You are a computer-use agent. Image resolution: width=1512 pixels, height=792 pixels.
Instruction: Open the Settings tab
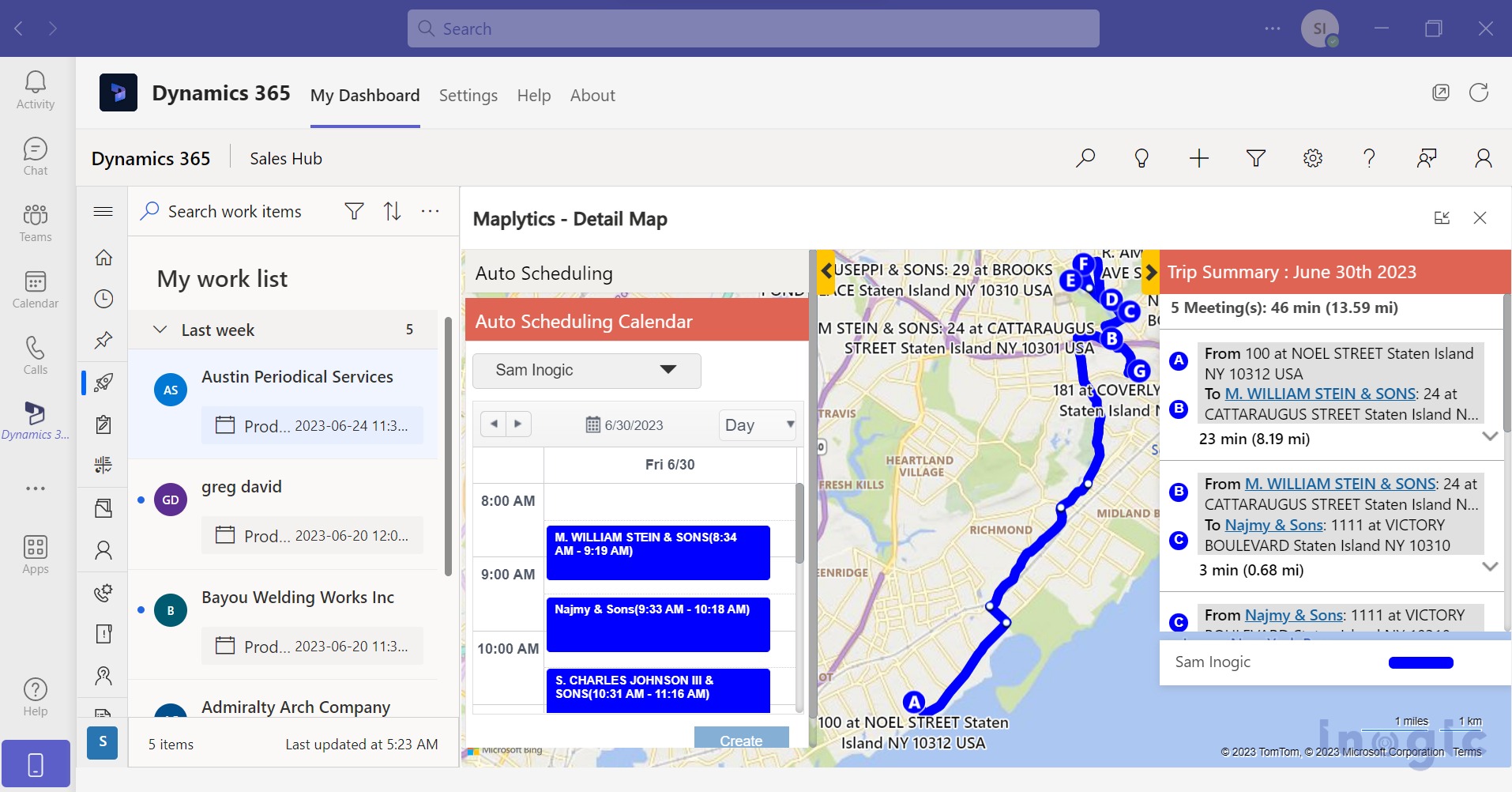coord(468,96)
